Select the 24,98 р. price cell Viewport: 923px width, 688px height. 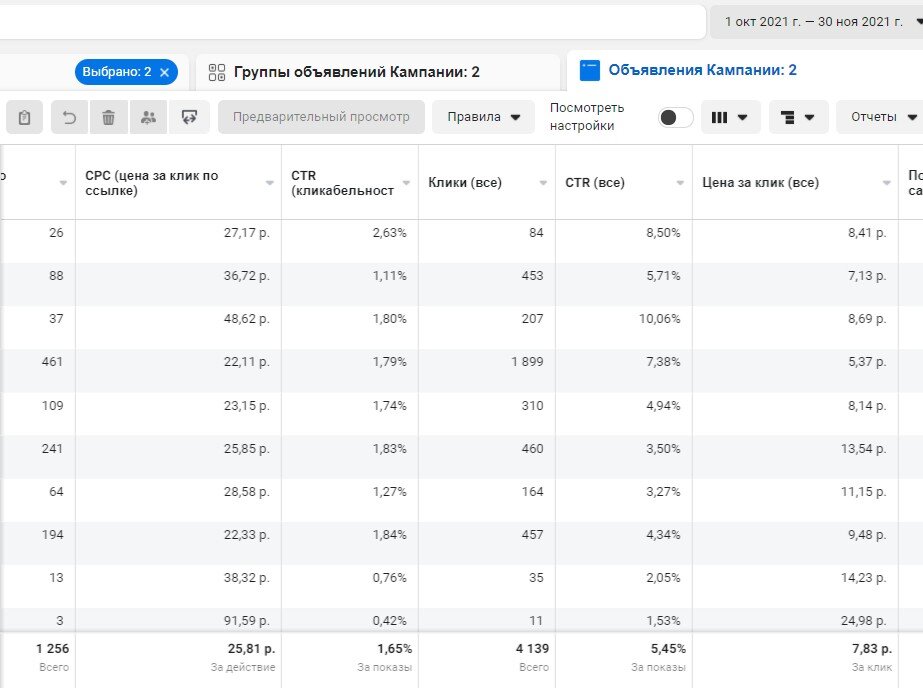(x=863, y=621)
